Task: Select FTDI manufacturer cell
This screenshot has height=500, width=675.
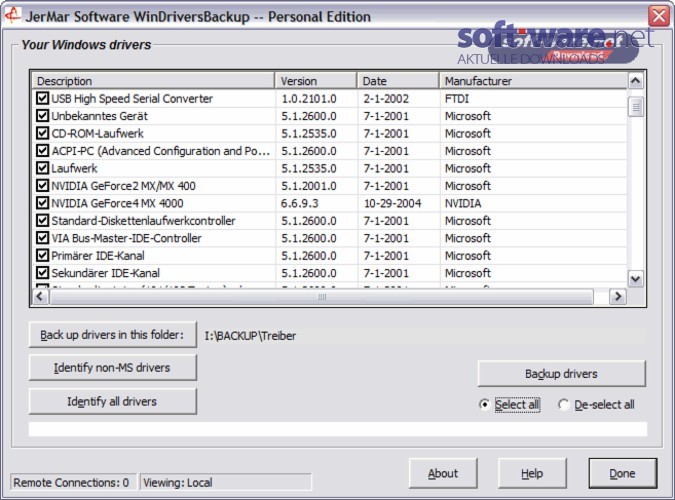Action: click(x=457, y=99)
